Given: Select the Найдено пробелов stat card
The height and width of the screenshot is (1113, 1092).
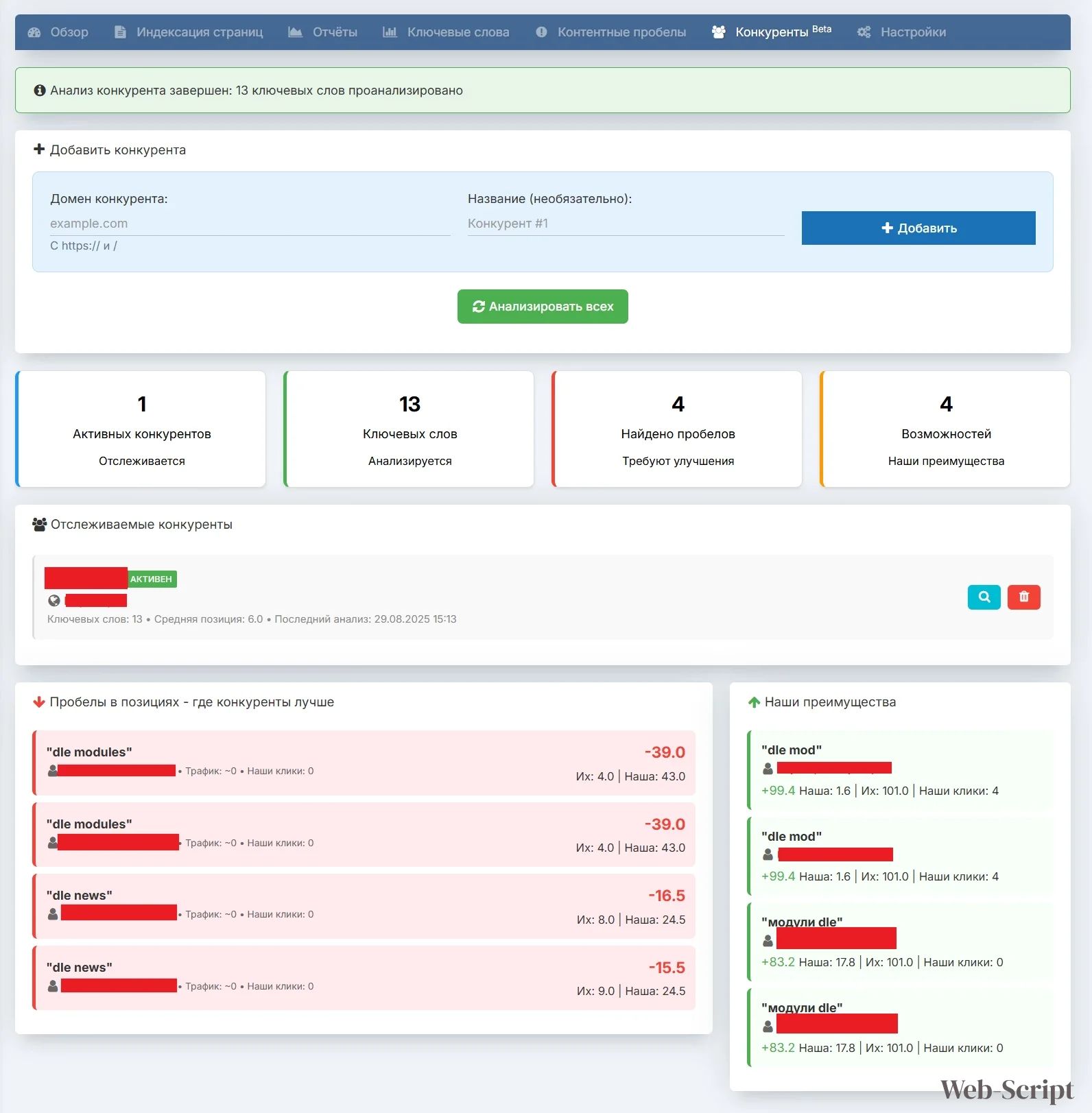Looking at the screenshot, I should [x=677, y=429].
